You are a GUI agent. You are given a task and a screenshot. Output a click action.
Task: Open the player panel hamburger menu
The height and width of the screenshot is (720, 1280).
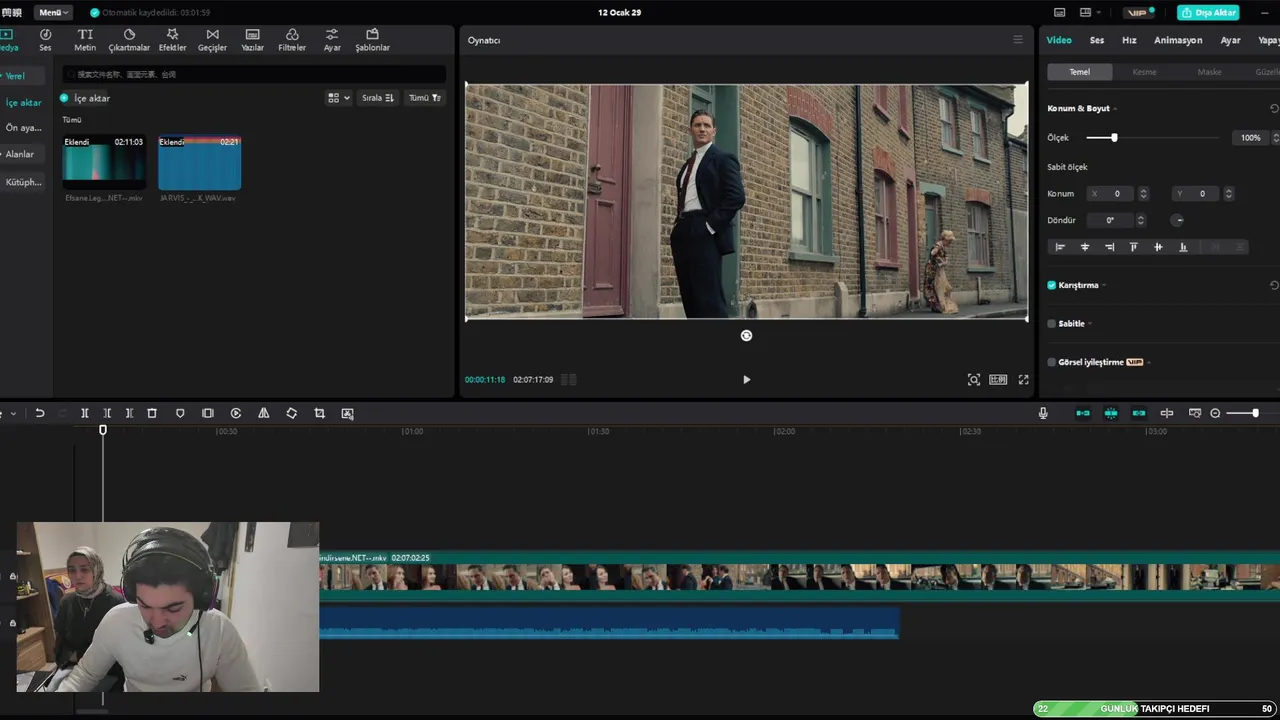1018,40
